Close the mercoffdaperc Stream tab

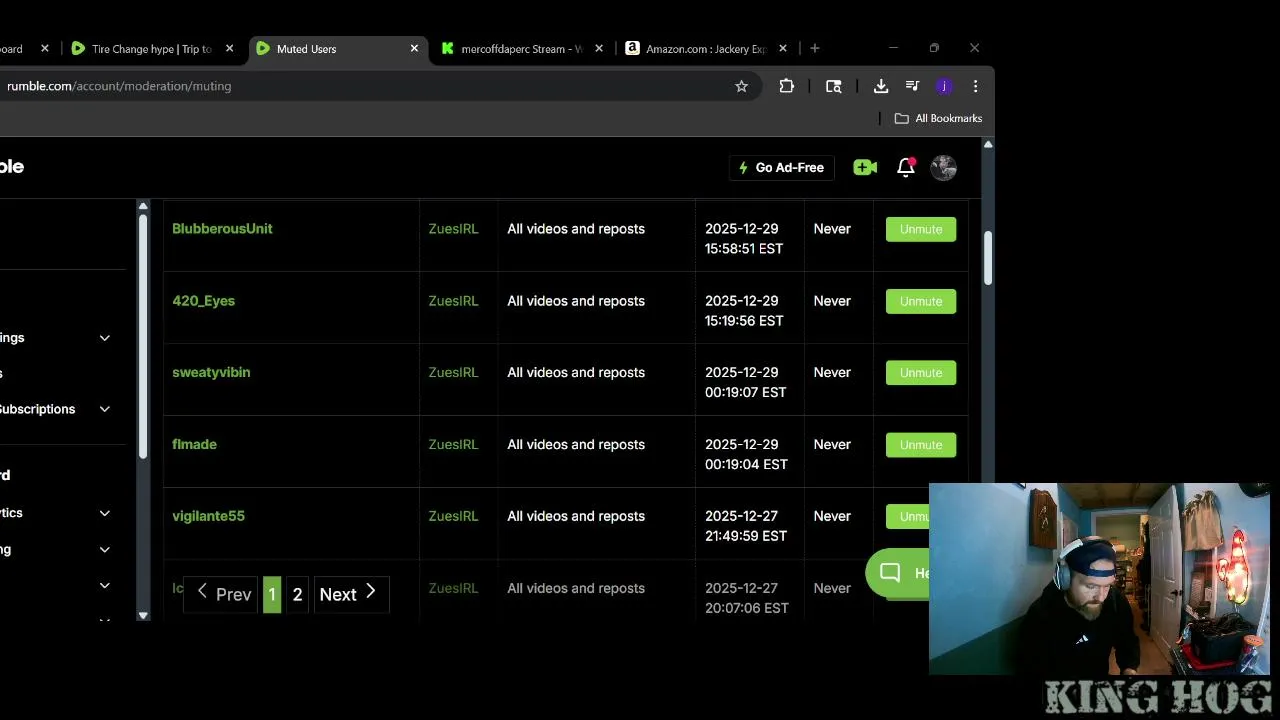coord(599,48)
